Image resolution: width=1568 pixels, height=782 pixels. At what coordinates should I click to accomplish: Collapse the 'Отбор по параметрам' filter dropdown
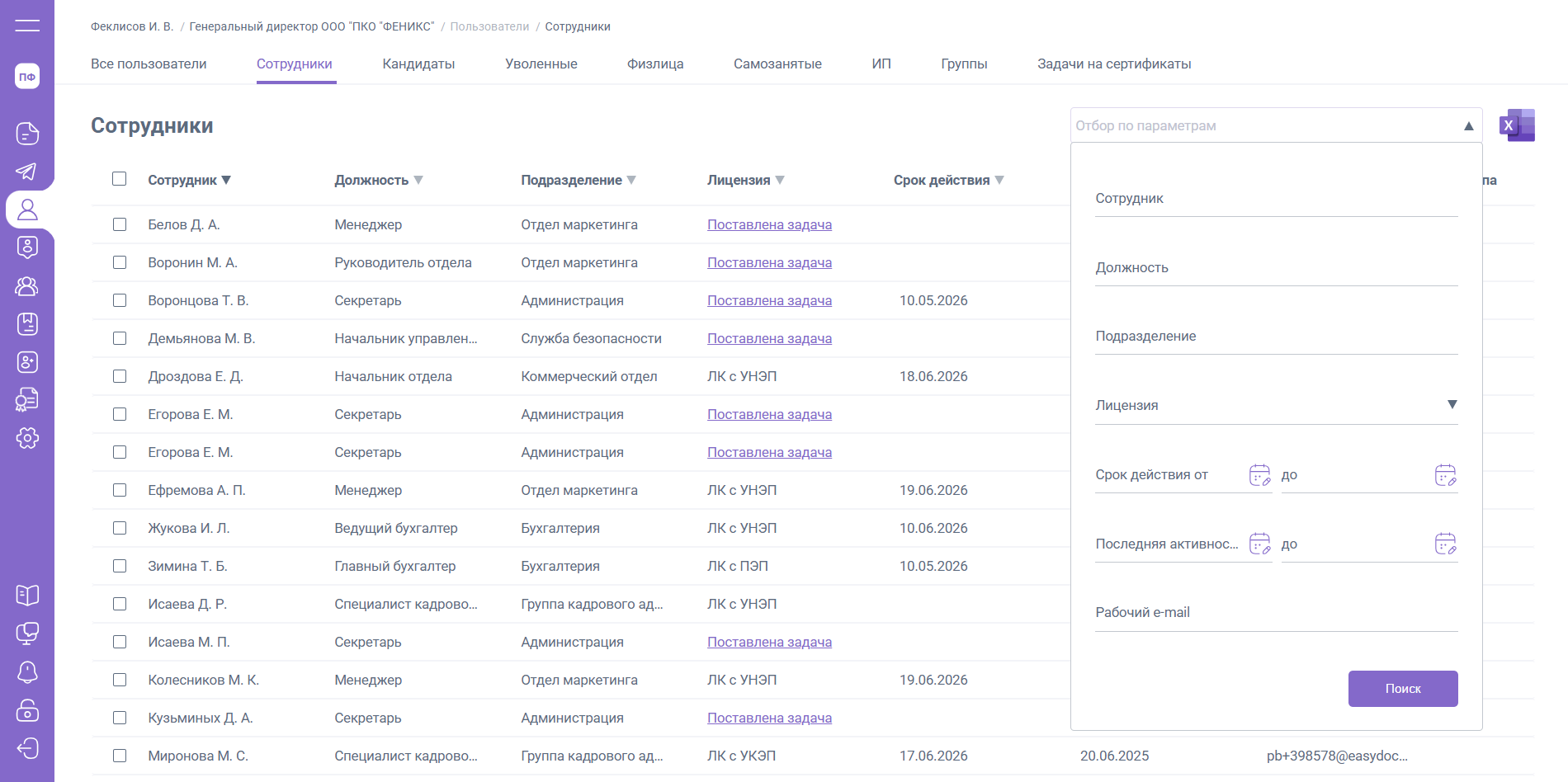[x=1468, y=126]
